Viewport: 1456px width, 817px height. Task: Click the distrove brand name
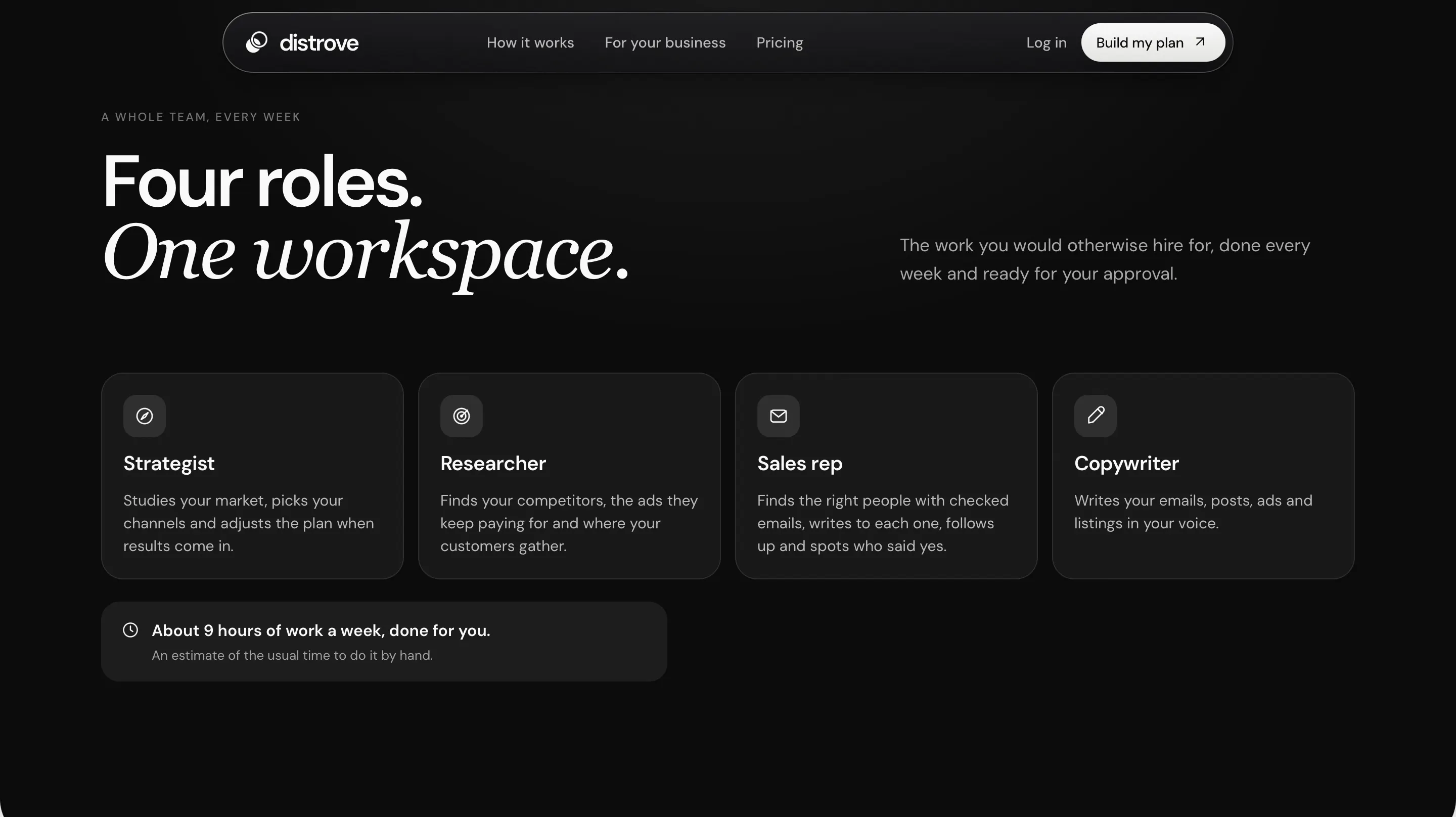(319, 43)
